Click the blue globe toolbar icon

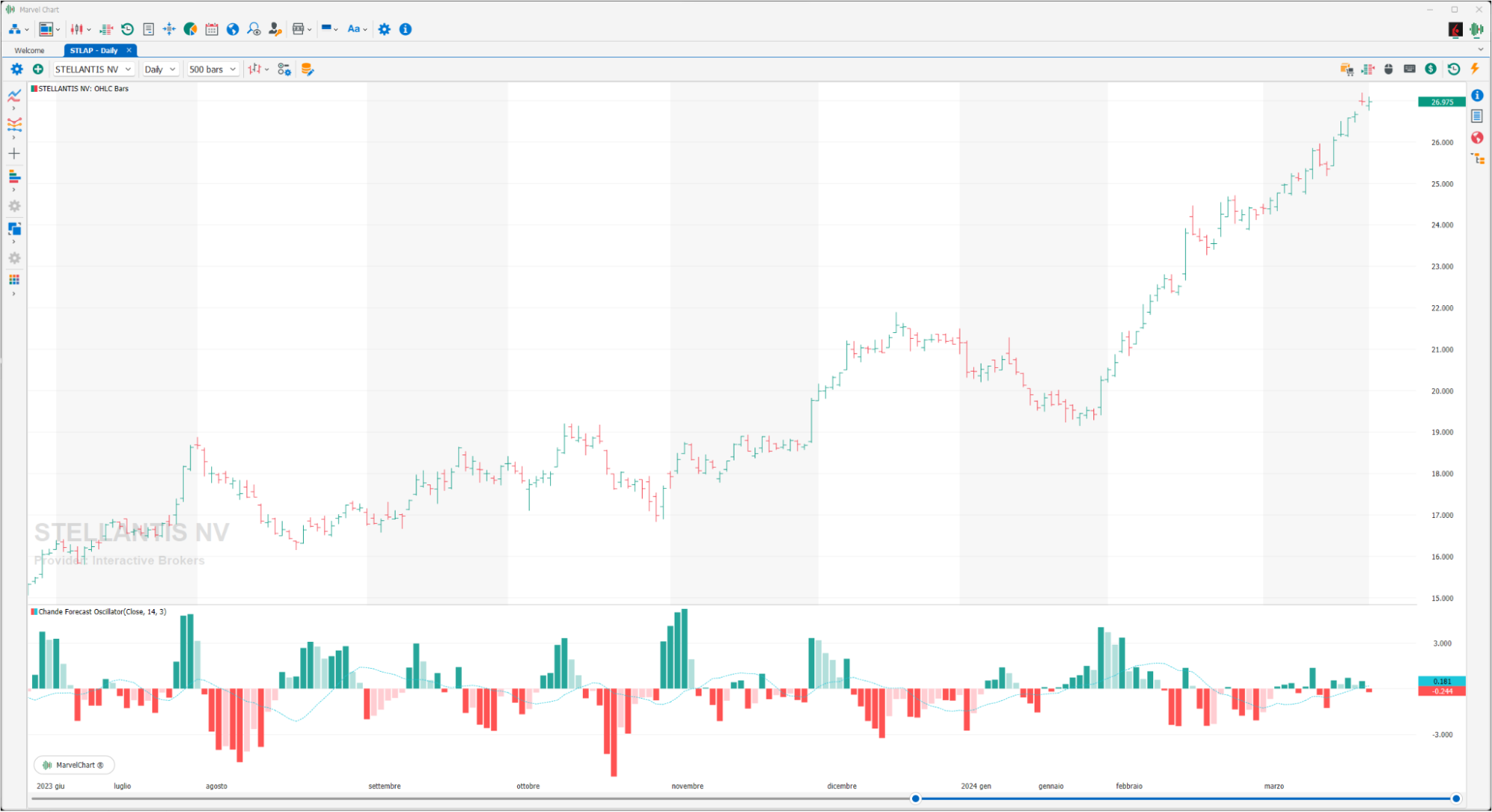click(233, 29)
